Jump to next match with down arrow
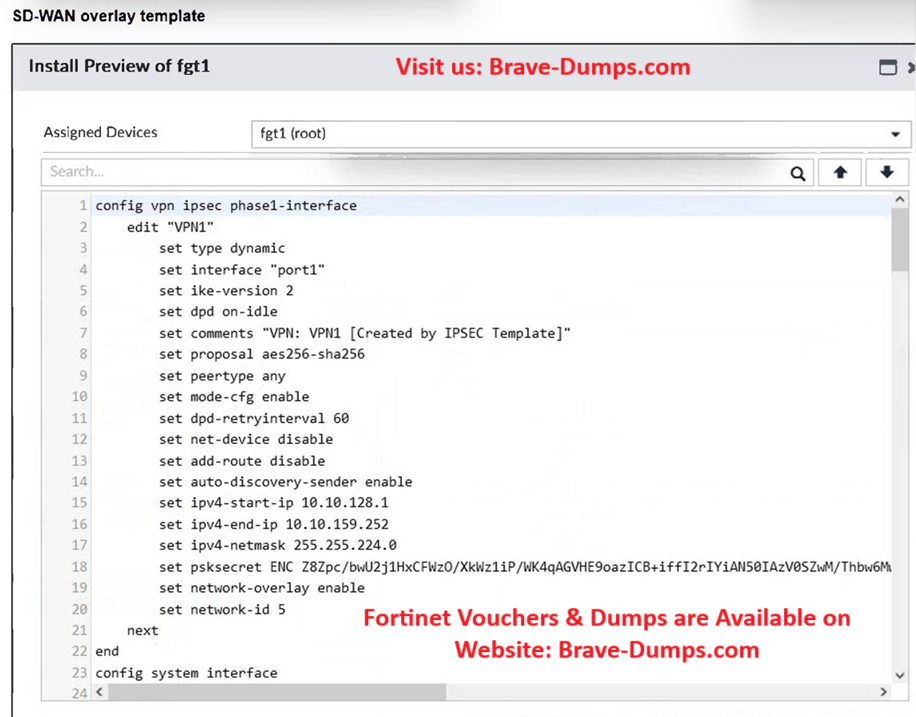The image size is (916, 717). 886,173
